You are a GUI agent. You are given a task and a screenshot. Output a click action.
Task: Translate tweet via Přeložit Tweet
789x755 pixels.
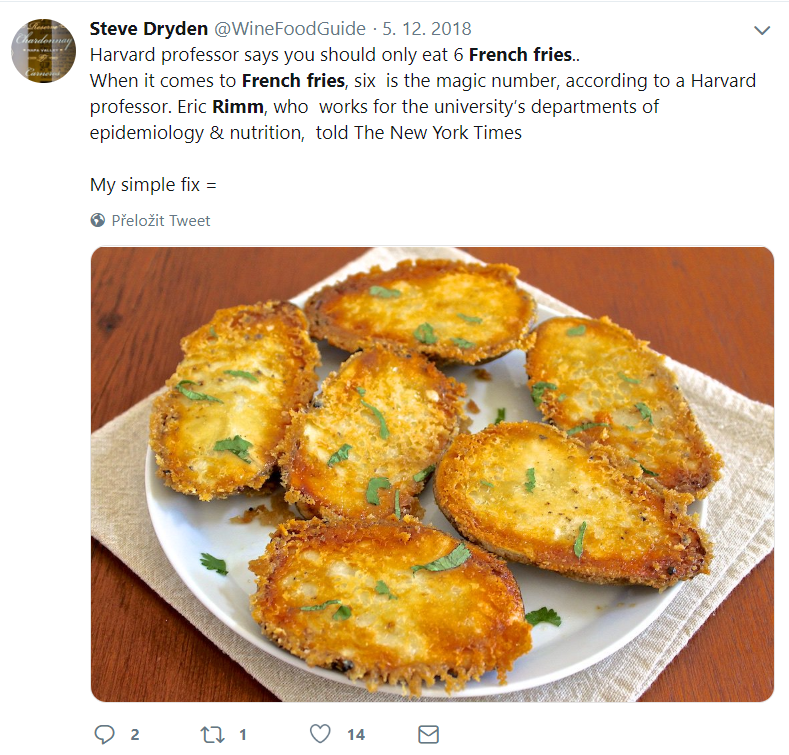(160, 220)
